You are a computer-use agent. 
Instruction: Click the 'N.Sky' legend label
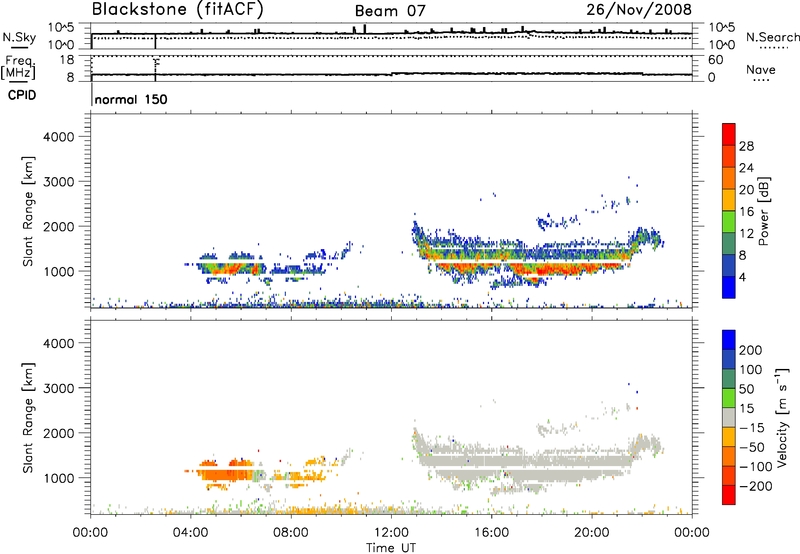(19, 37)
